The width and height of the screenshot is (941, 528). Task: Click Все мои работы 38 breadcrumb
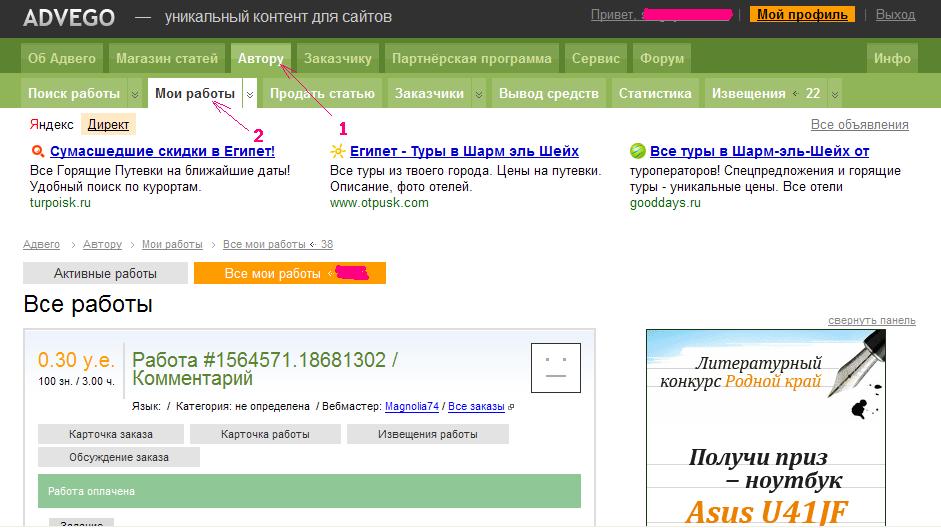click(x=278, y=244)
